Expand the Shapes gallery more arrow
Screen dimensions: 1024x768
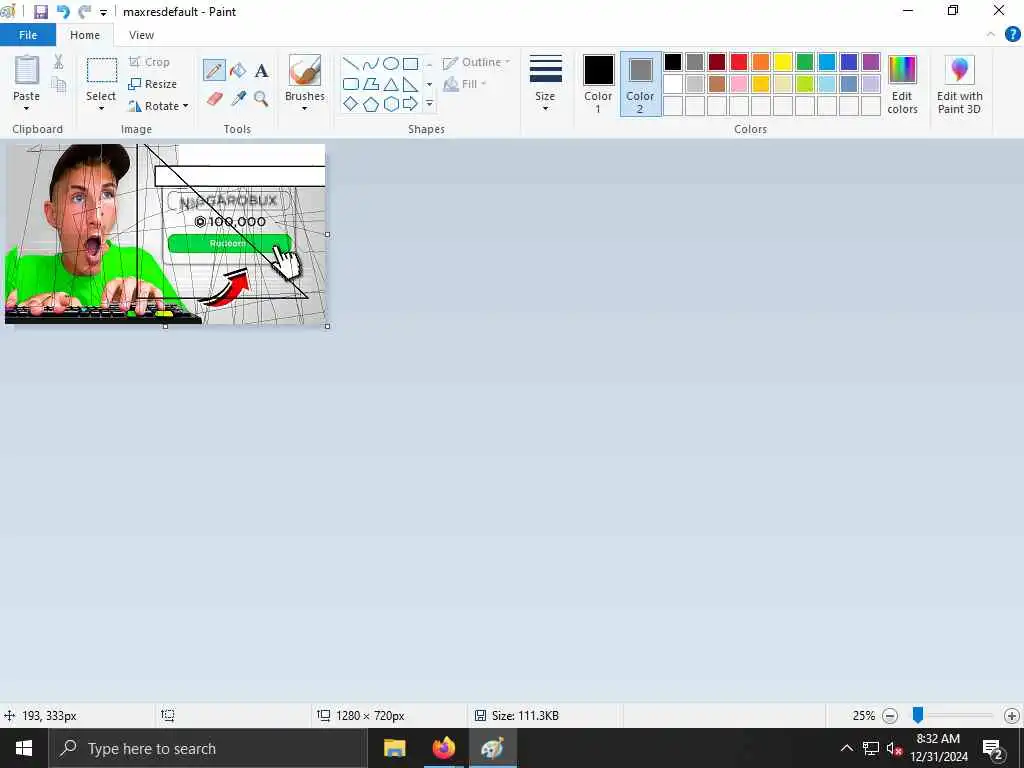(x=429, y=104)
